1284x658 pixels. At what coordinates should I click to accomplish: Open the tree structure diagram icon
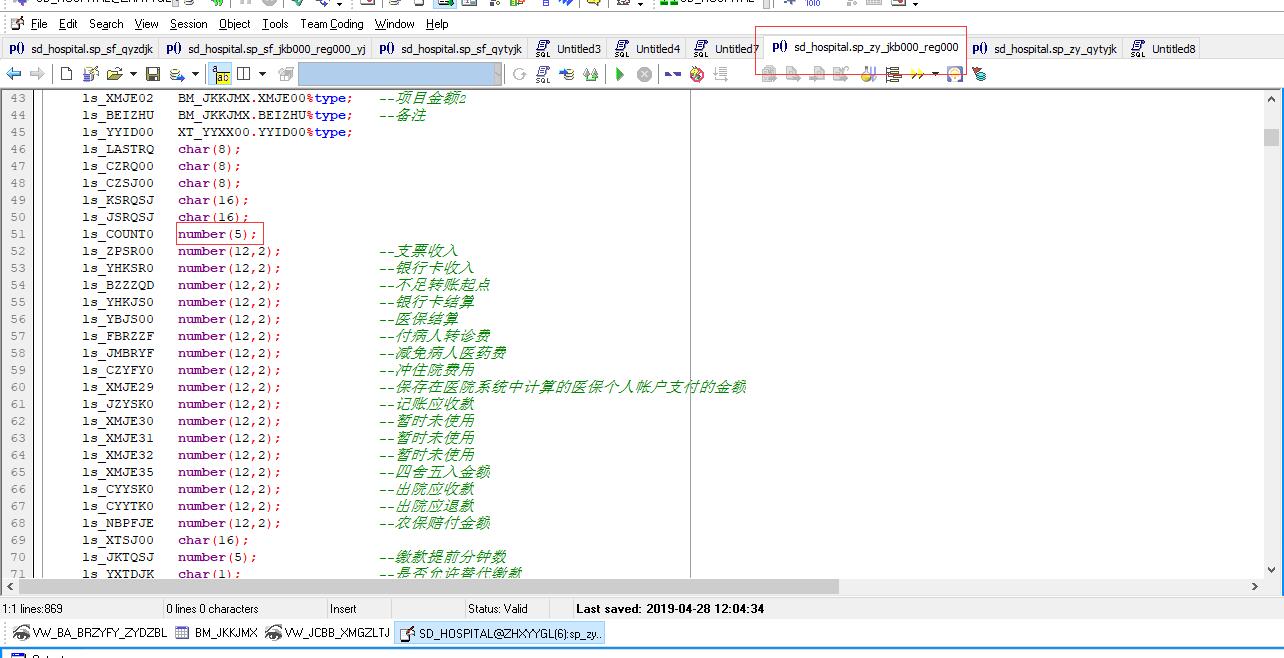coord(893,74)
